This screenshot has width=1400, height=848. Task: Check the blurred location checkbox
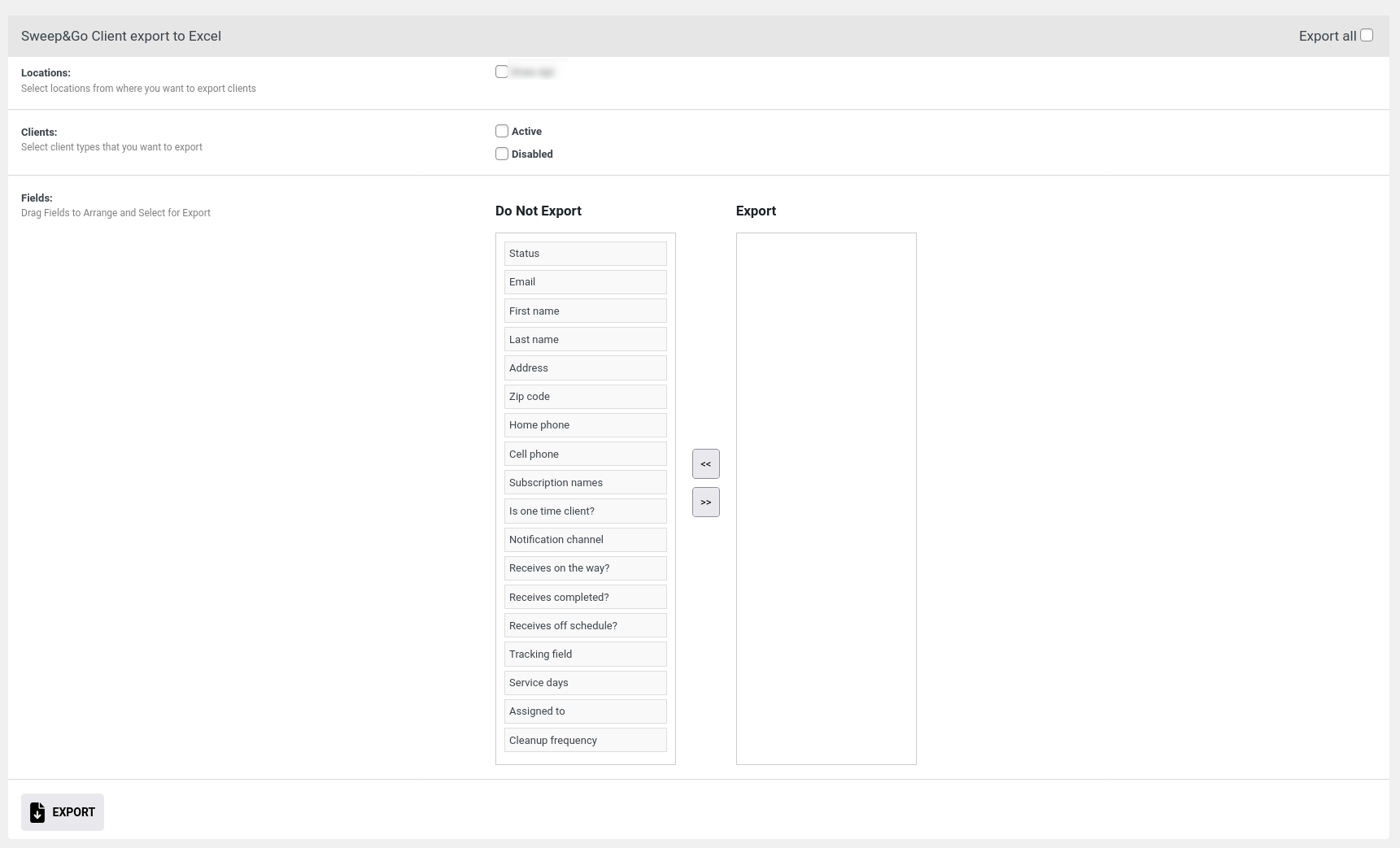(x=502, y=72)
